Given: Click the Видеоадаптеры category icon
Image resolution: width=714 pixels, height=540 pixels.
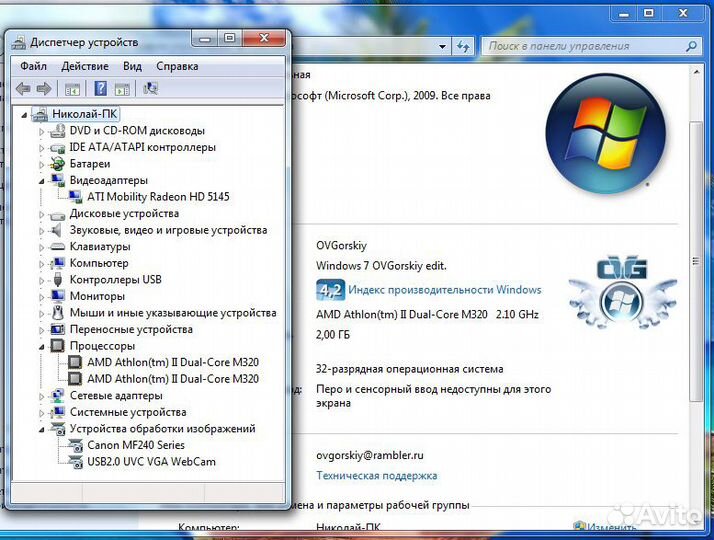Looking at the screenshot, I should pos(57,180).
